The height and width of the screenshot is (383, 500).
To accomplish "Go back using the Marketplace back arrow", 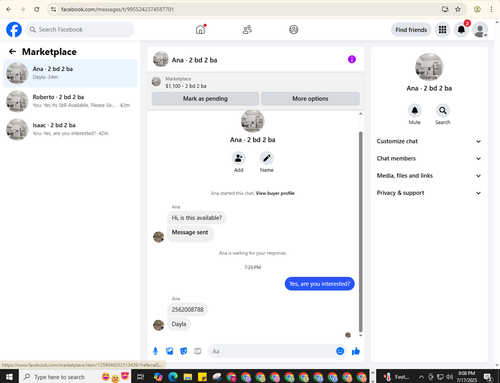I will [x=12, y=51].
